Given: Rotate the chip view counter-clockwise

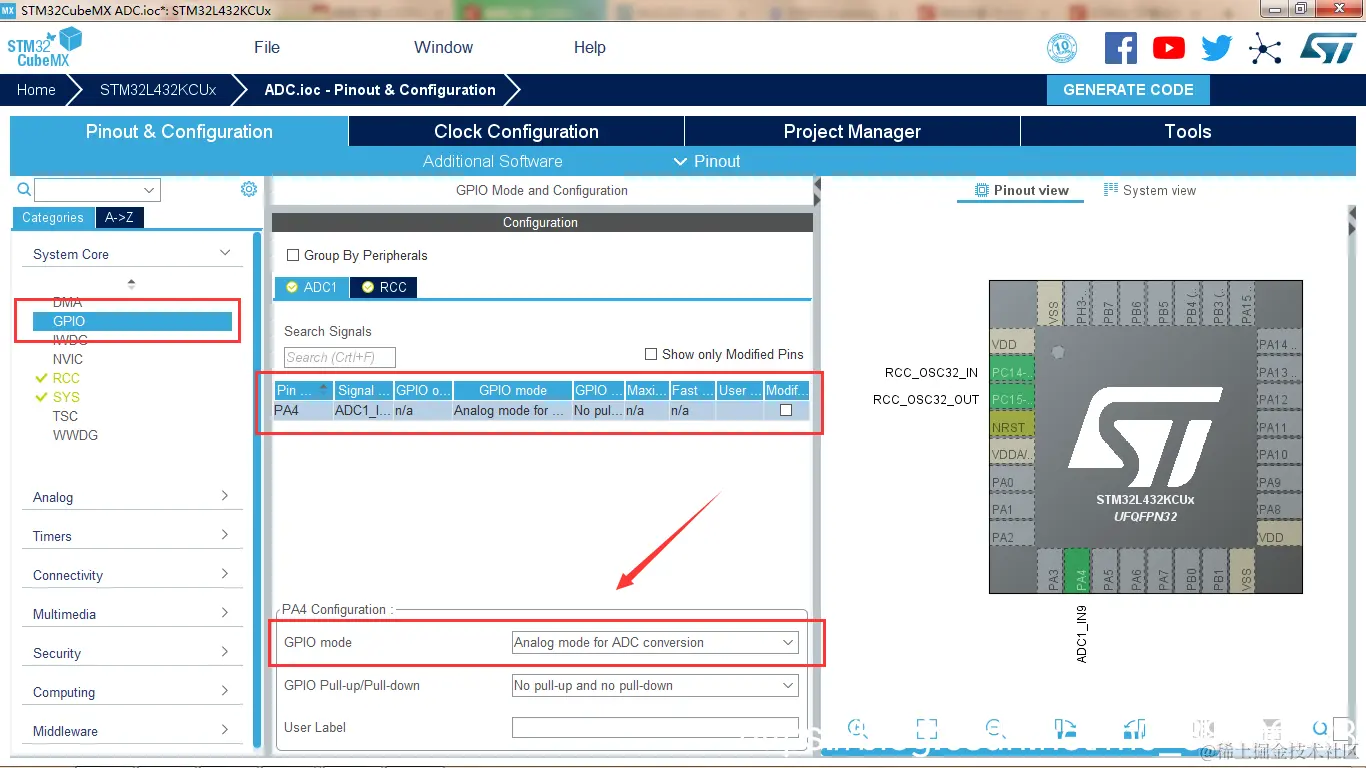Looking at the screenshot, I should [1133, 728].
